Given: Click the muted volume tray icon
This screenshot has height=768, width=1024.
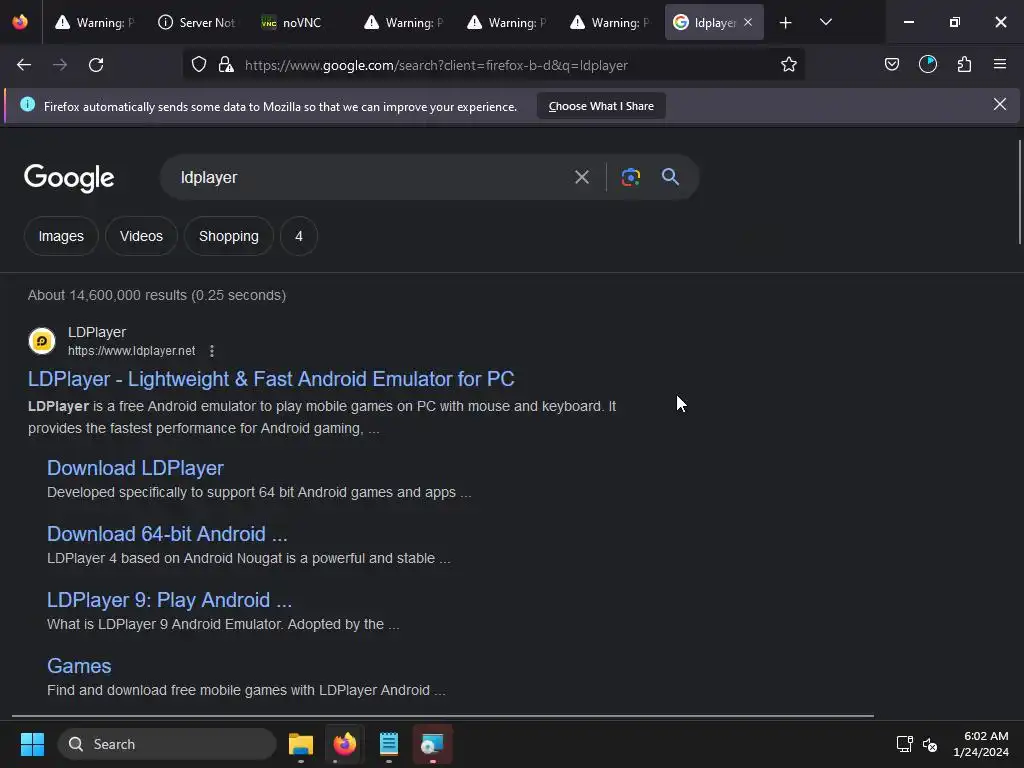Looking at the screenshot, I should [x=930, y=744].
